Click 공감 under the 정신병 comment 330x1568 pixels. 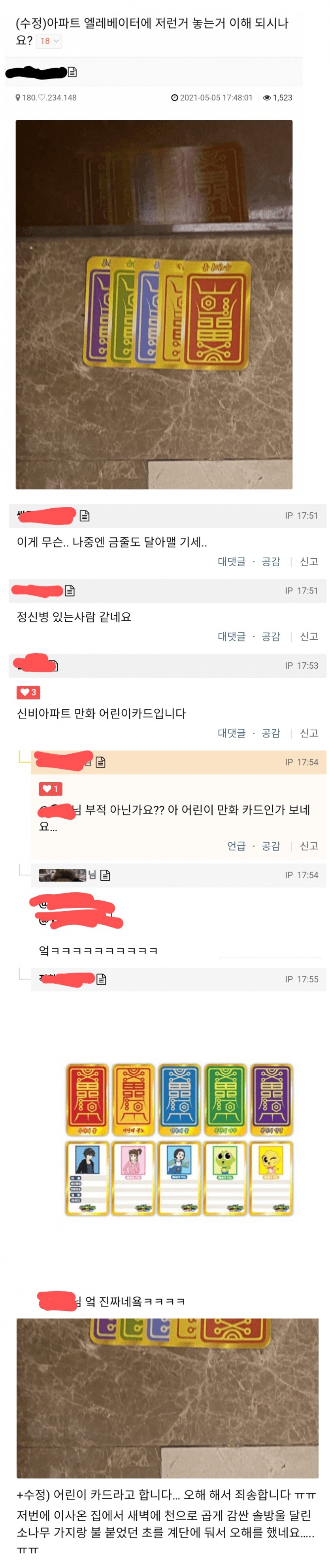click(271, 636)
